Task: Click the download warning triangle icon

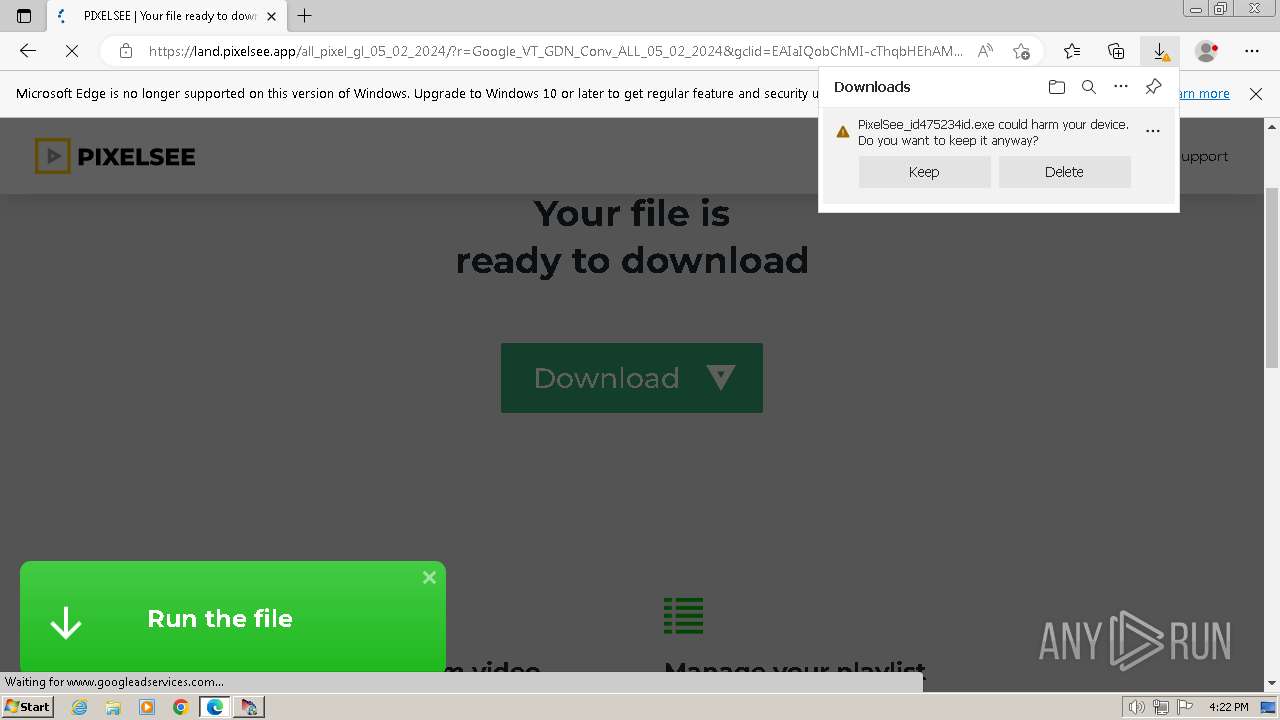Action: pos(843,132)
